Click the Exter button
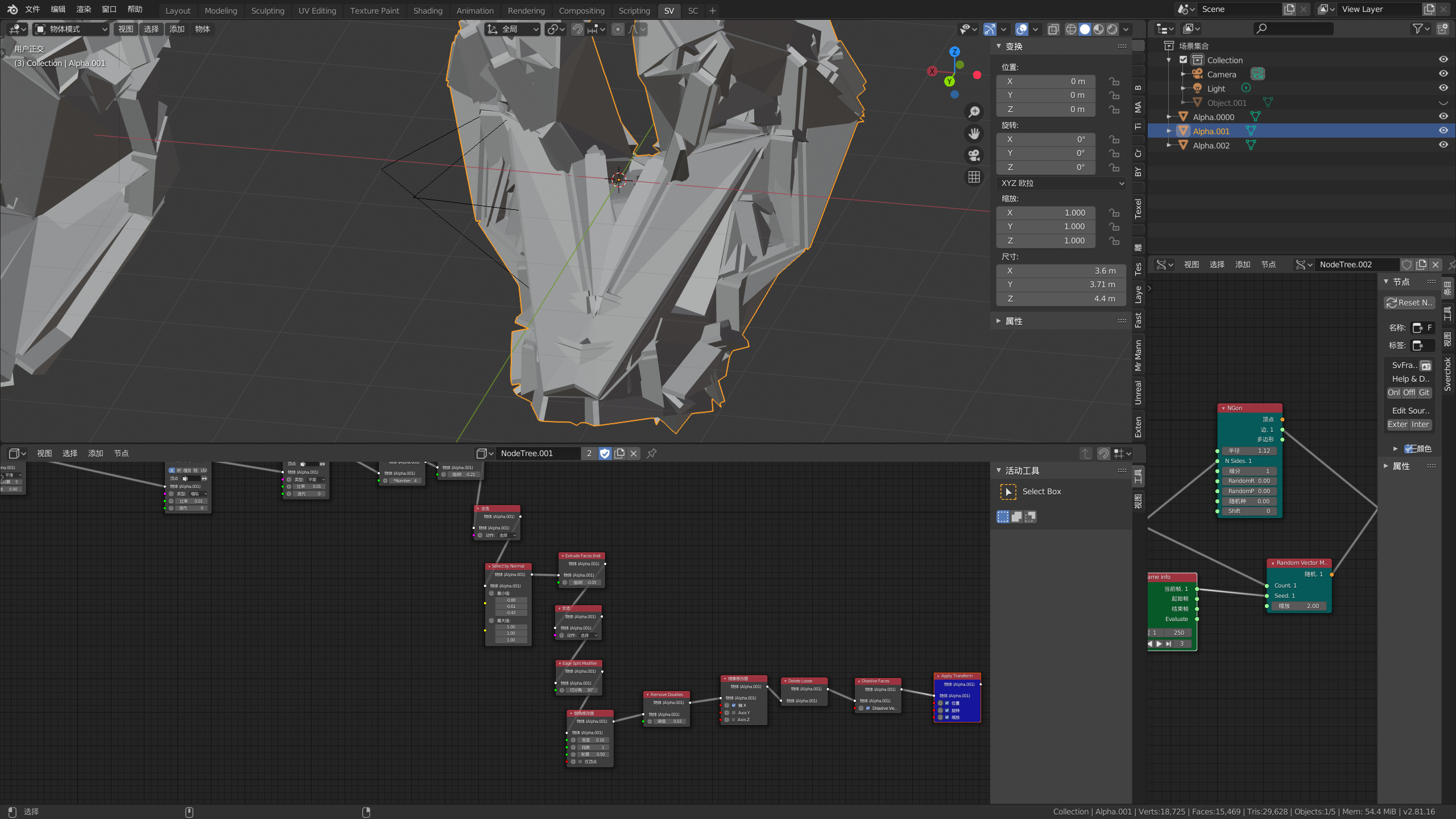This screenshot has width=1456, height=819. 1397,424
